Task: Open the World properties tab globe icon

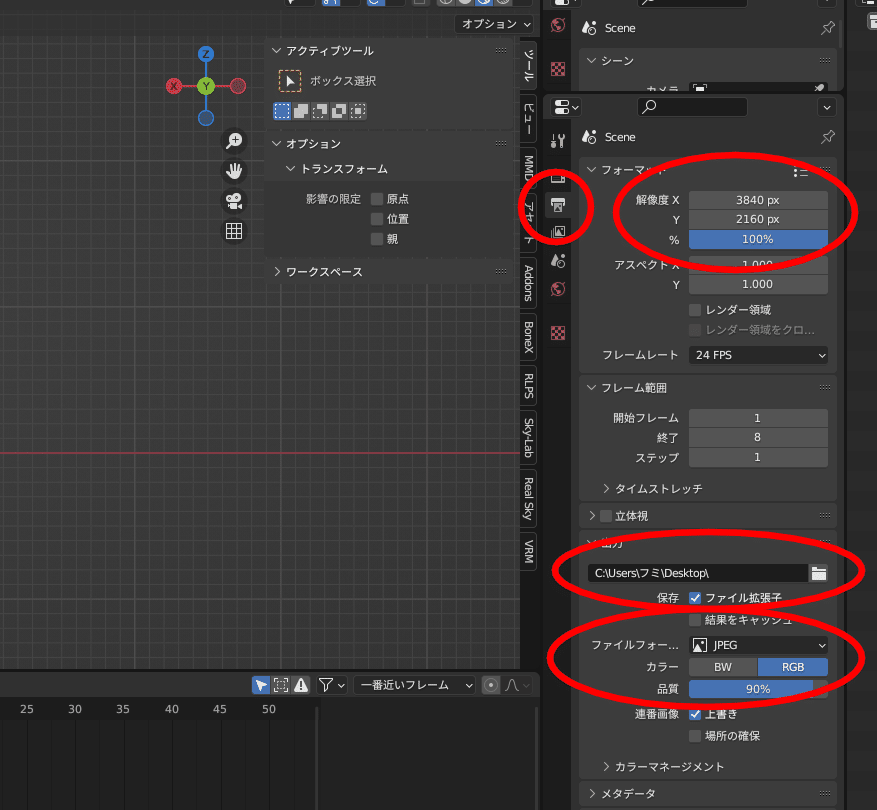Action: point(558,289)
